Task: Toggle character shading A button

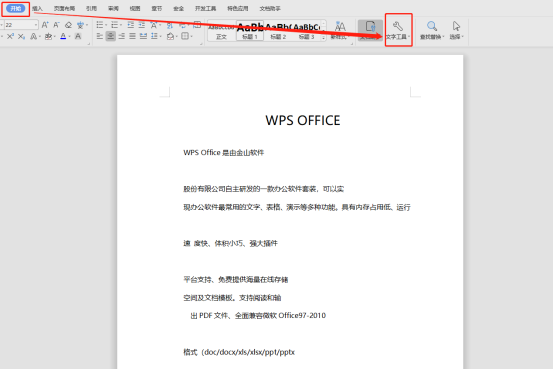Action: click(x=78, y=36)
